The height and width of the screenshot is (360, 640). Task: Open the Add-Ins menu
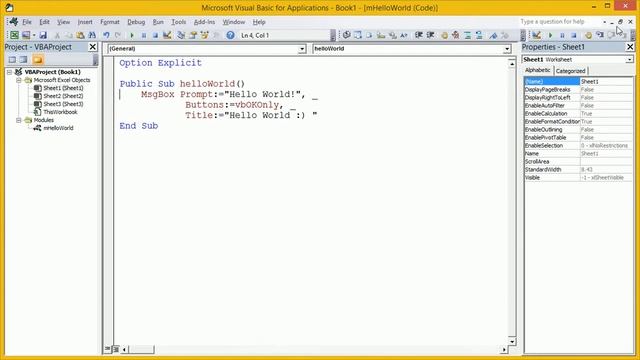[x=204, y=22]
